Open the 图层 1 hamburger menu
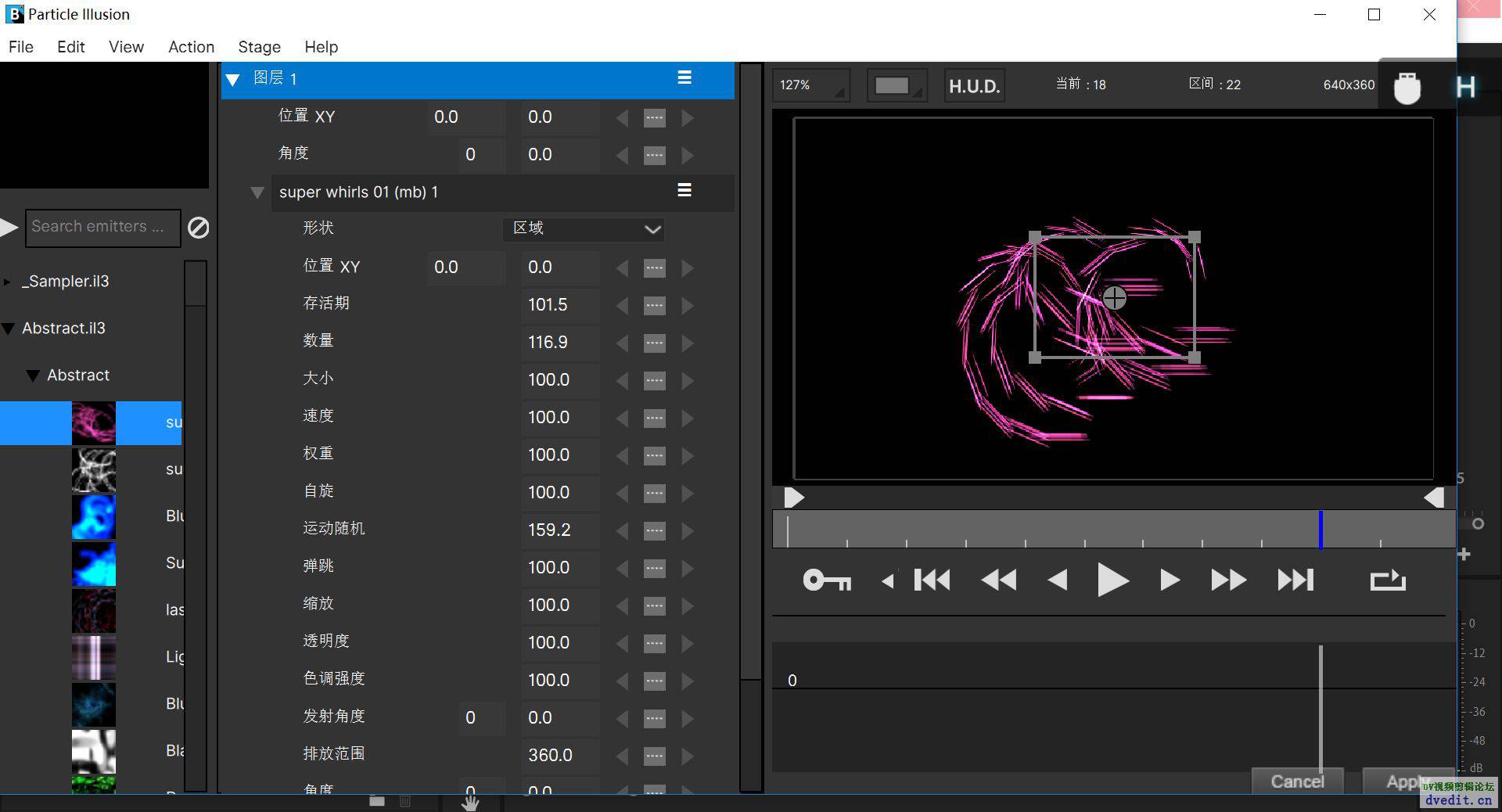Screen dimensions: 1502x812 point(685,77)
